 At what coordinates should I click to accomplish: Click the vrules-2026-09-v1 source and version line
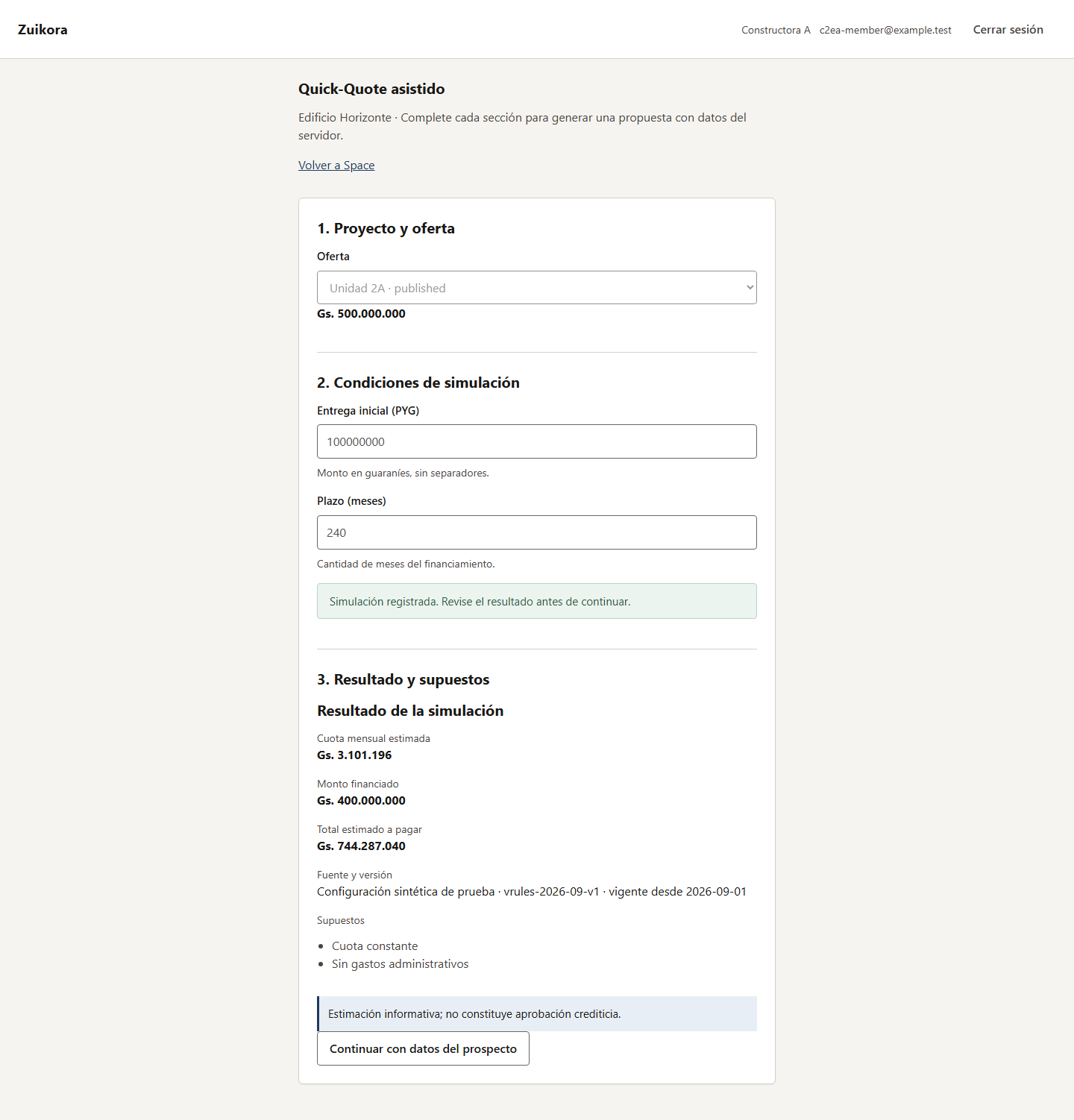point(532,892)
